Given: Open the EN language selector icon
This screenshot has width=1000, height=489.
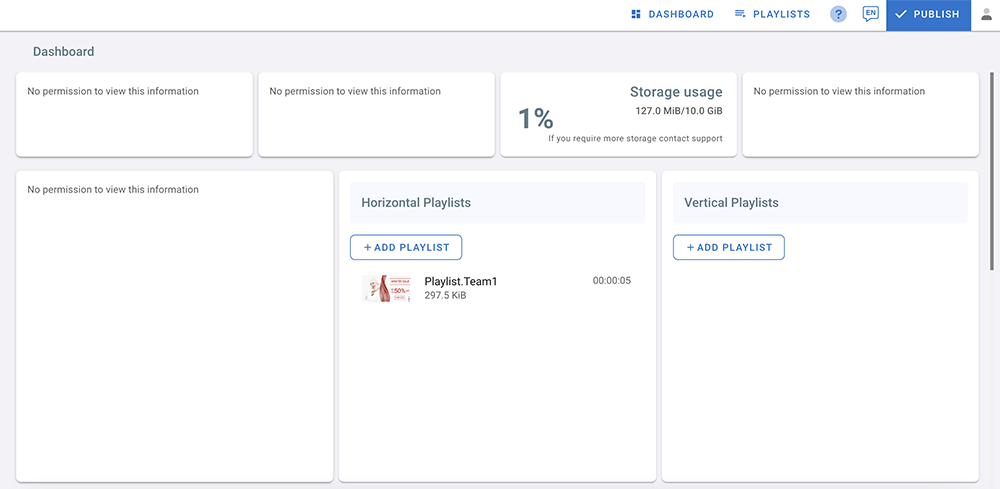Looking at the screenshot, I should (x=870, y=14).
